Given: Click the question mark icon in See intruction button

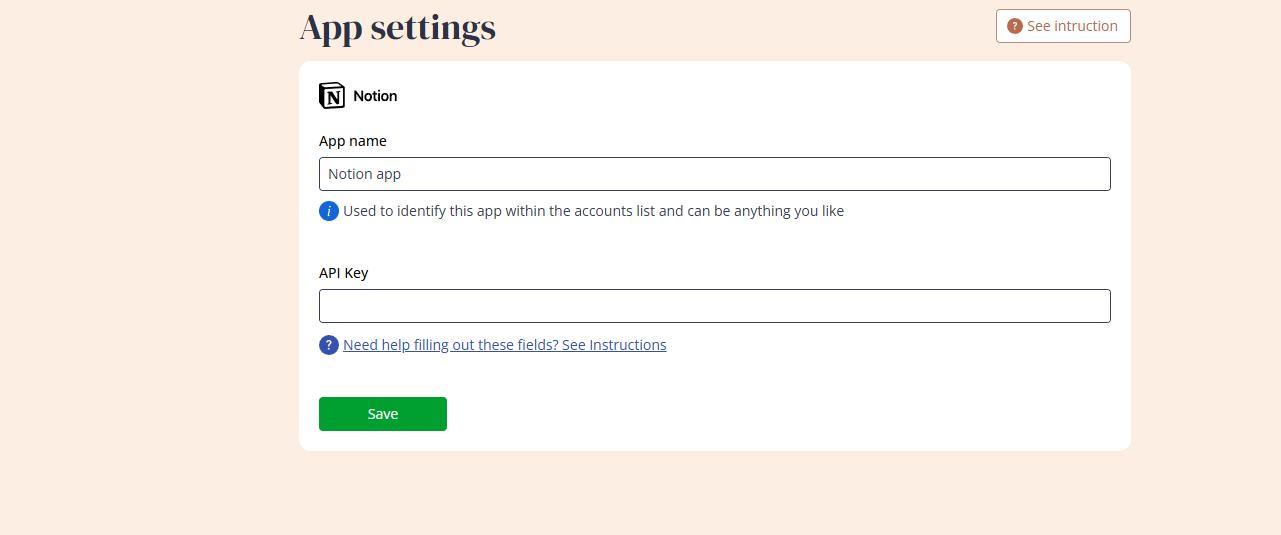Looking at the screenshot, I should point(1014,26).
